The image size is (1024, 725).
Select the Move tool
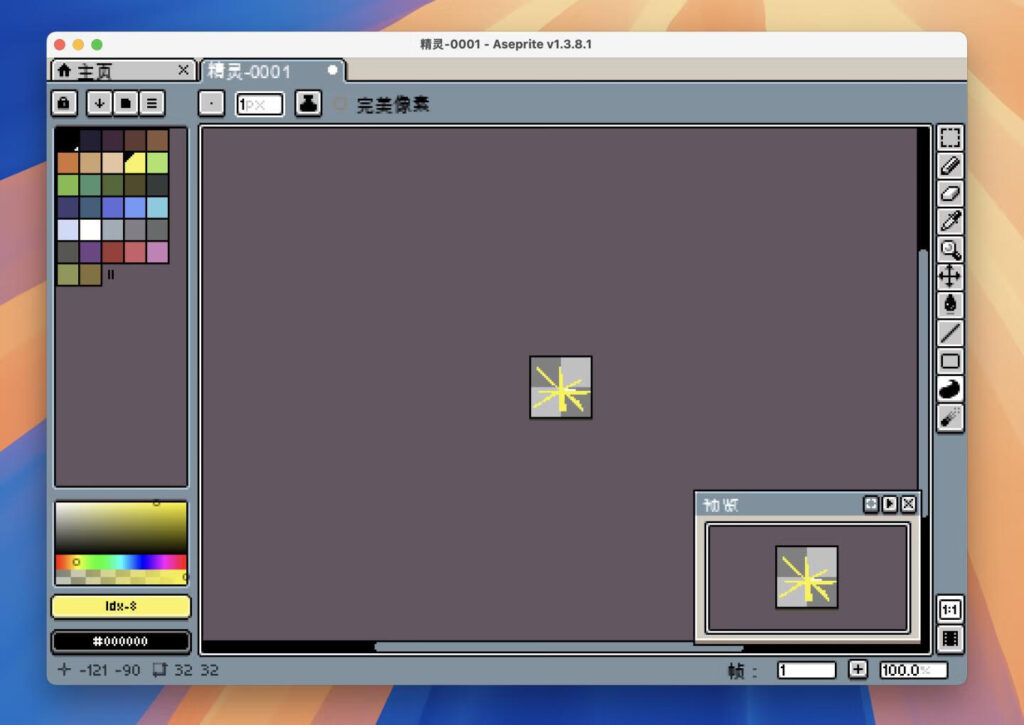click(x=949, y=278)
